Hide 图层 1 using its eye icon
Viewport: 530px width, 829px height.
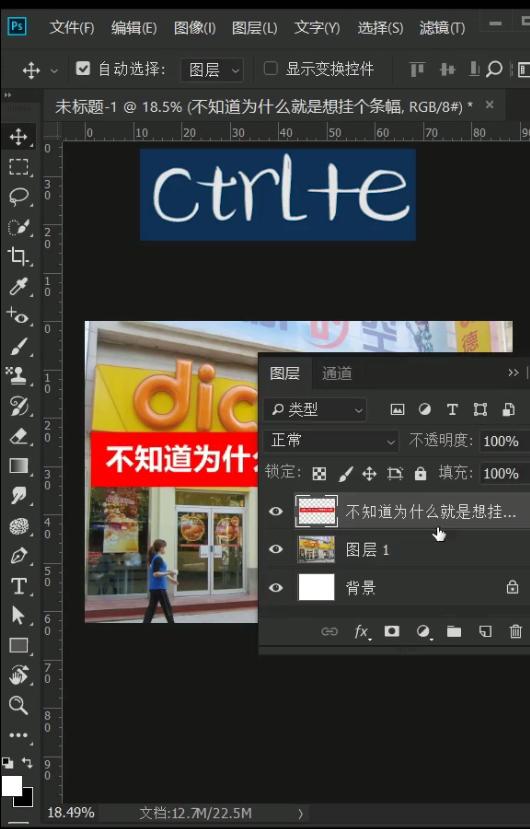pos(276,549)
